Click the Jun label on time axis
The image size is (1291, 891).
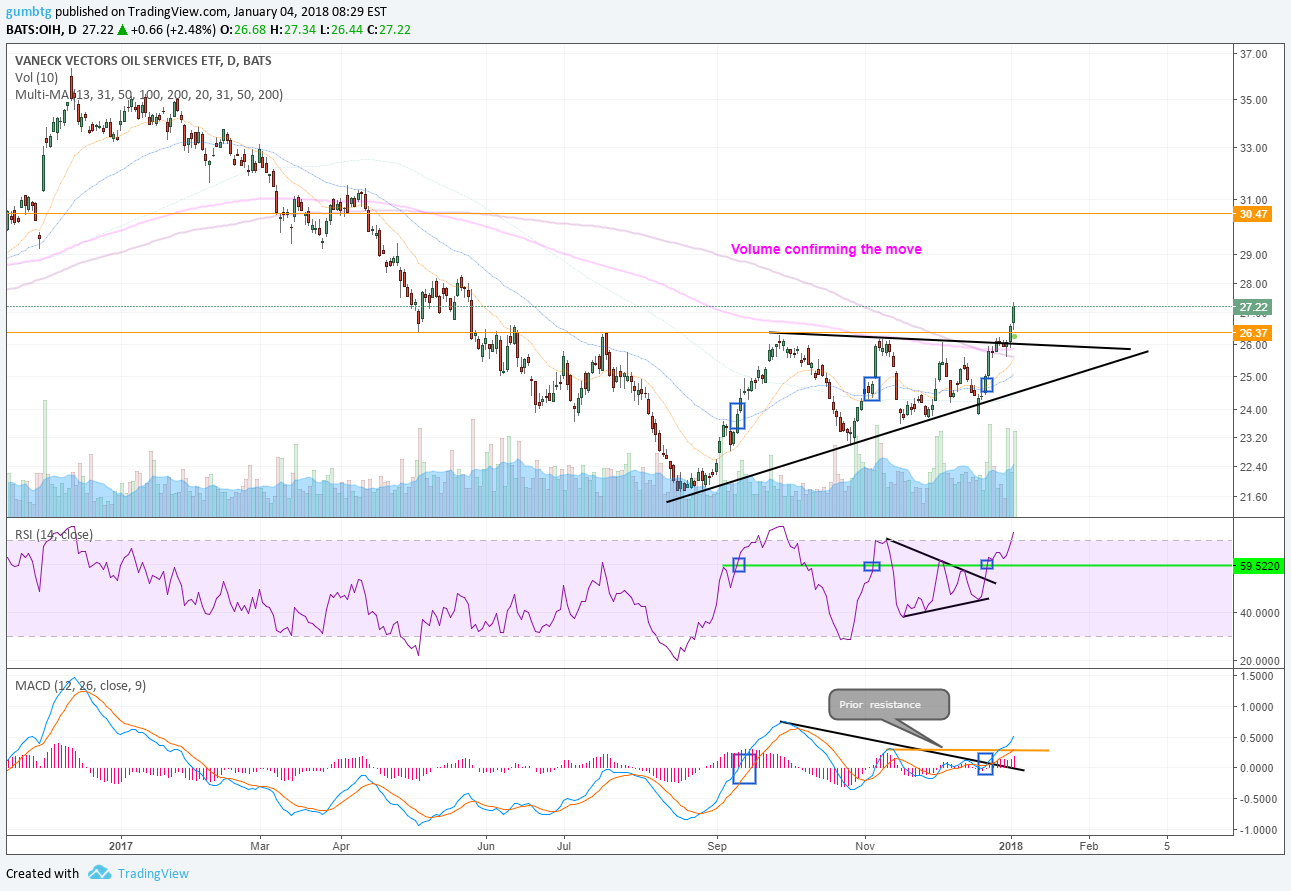(486, 845)
